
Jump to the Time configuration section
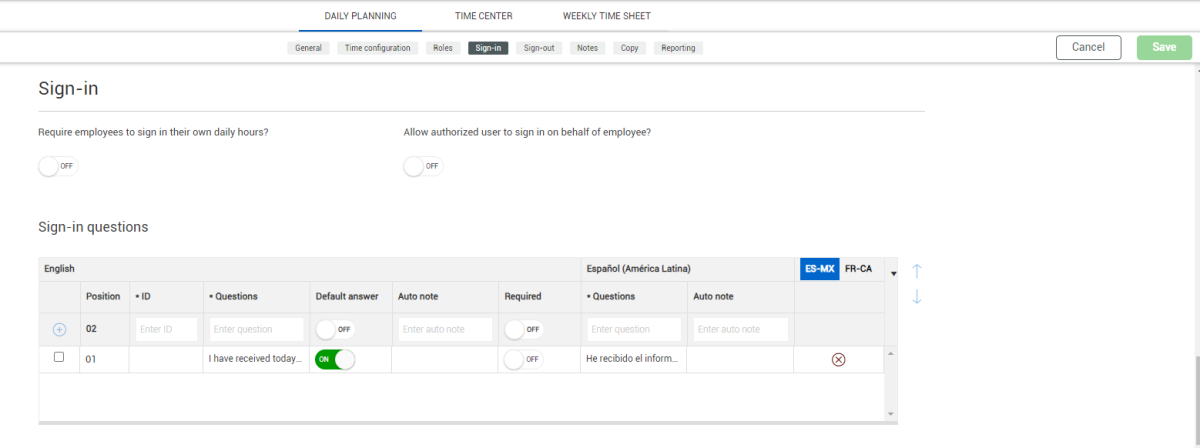377,48
